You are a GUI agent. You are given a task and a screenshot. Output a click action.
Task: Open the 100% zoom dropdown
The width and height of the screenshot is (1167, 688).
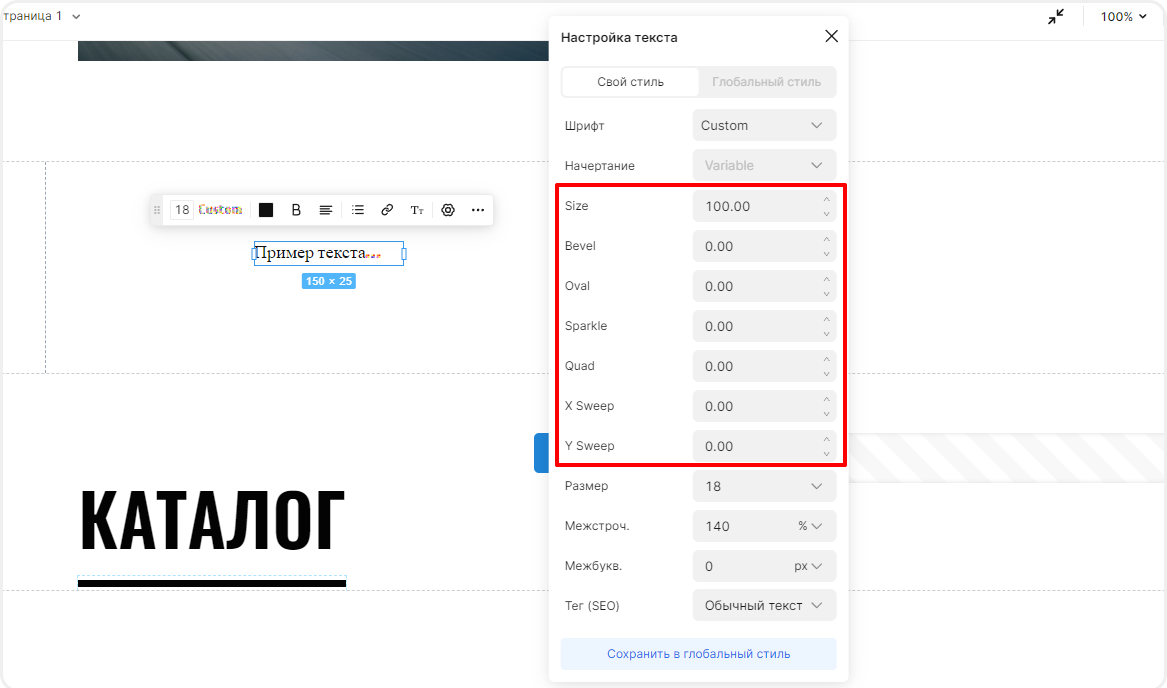pyautogui.click(x=1123, y=17)
